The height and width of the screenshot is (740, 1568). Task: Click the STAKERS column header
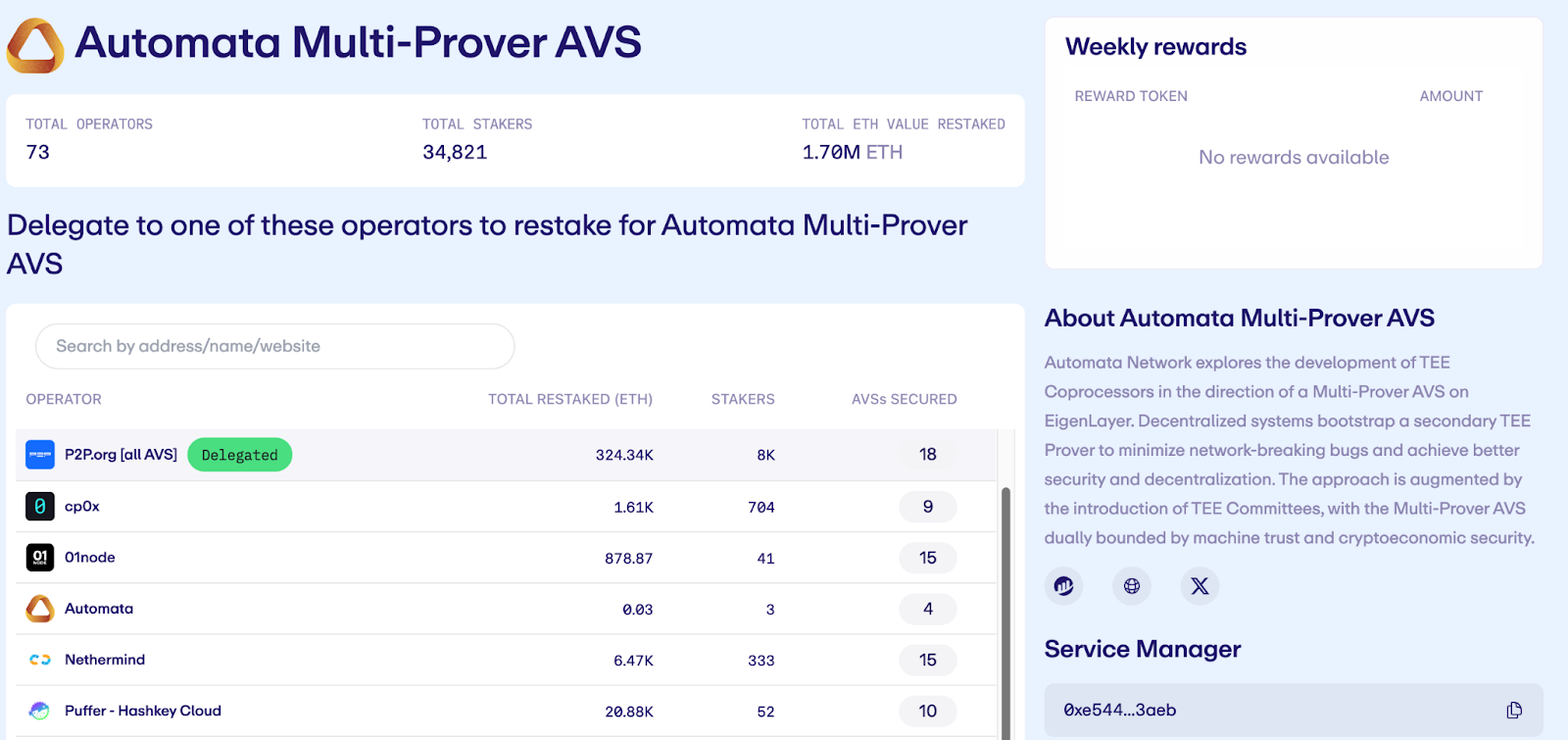[x=743, y=399]
